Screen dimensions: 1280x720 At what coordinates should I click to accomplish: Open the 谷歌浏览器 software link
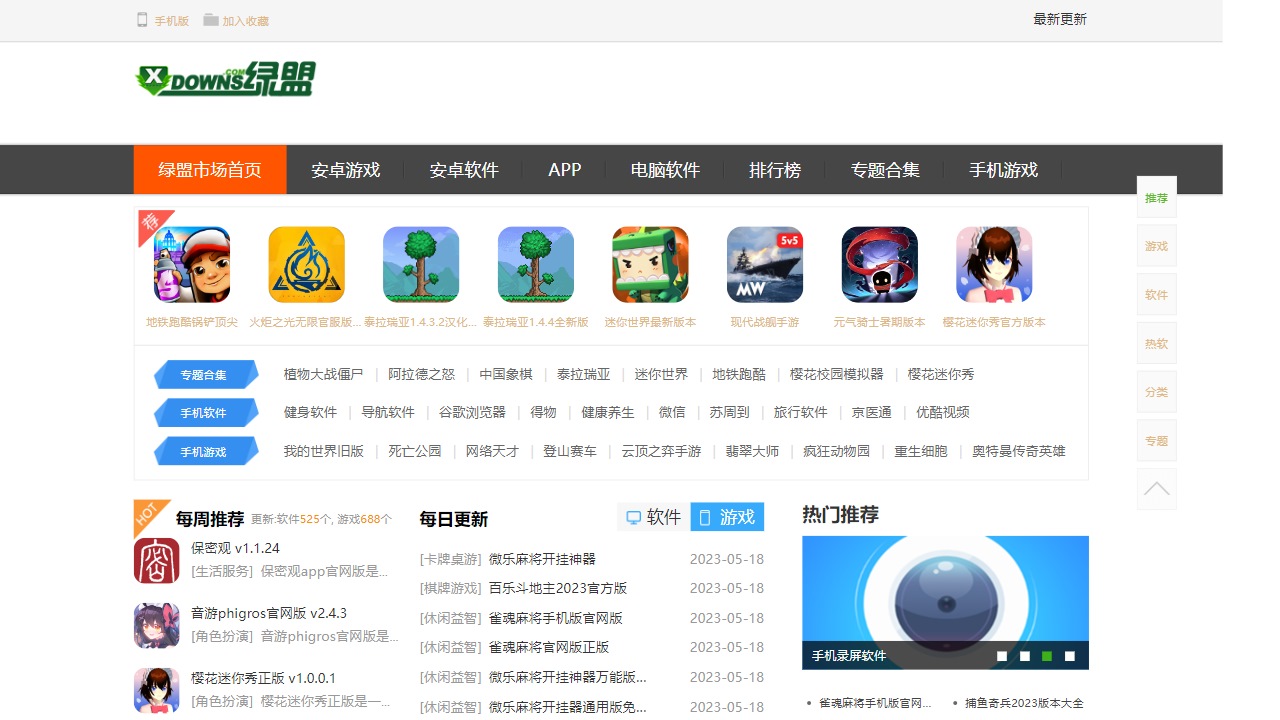click(x=473, y=412)
